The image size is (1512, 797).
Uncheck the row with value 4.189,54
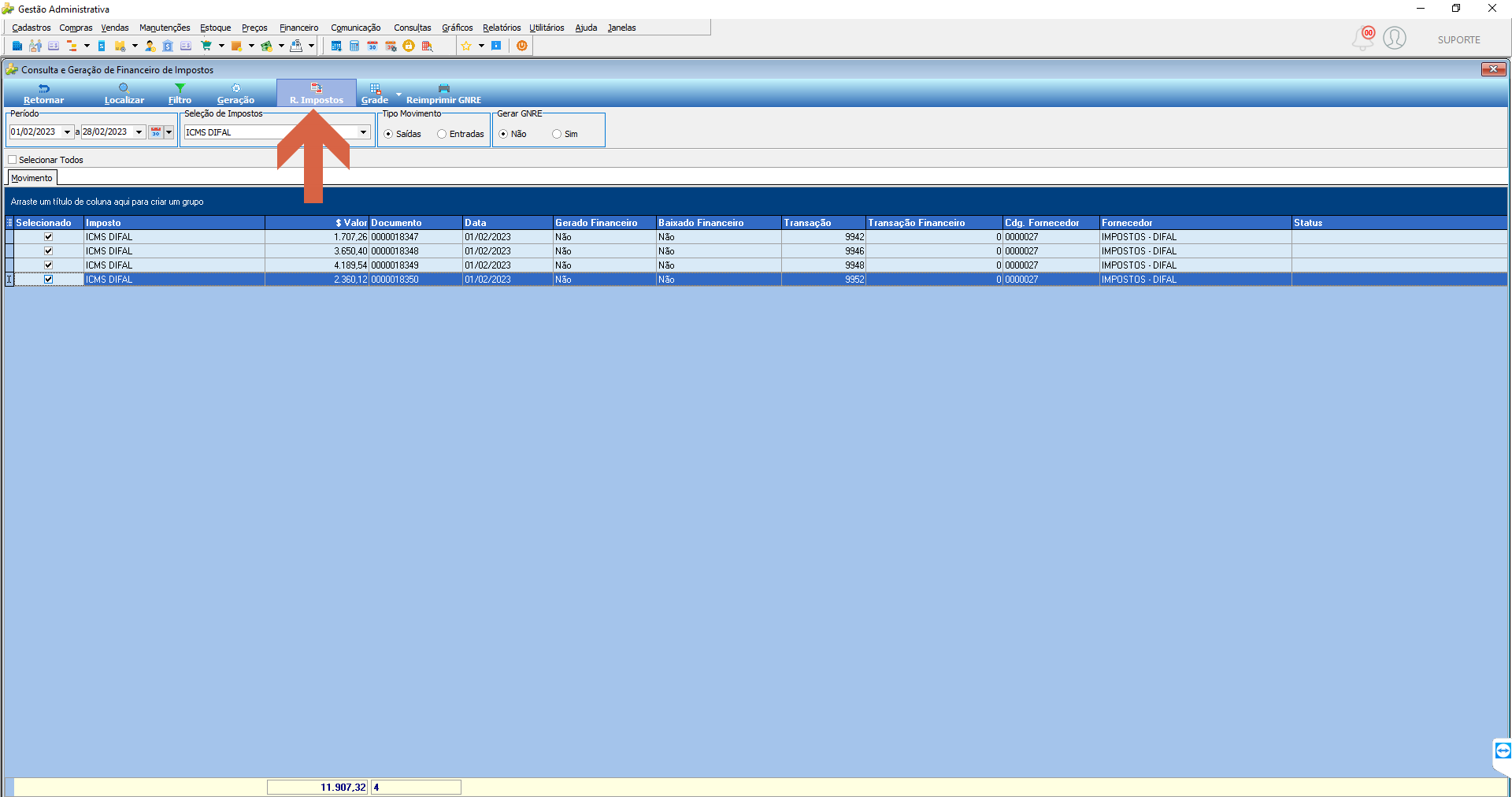tap(48, 265)
